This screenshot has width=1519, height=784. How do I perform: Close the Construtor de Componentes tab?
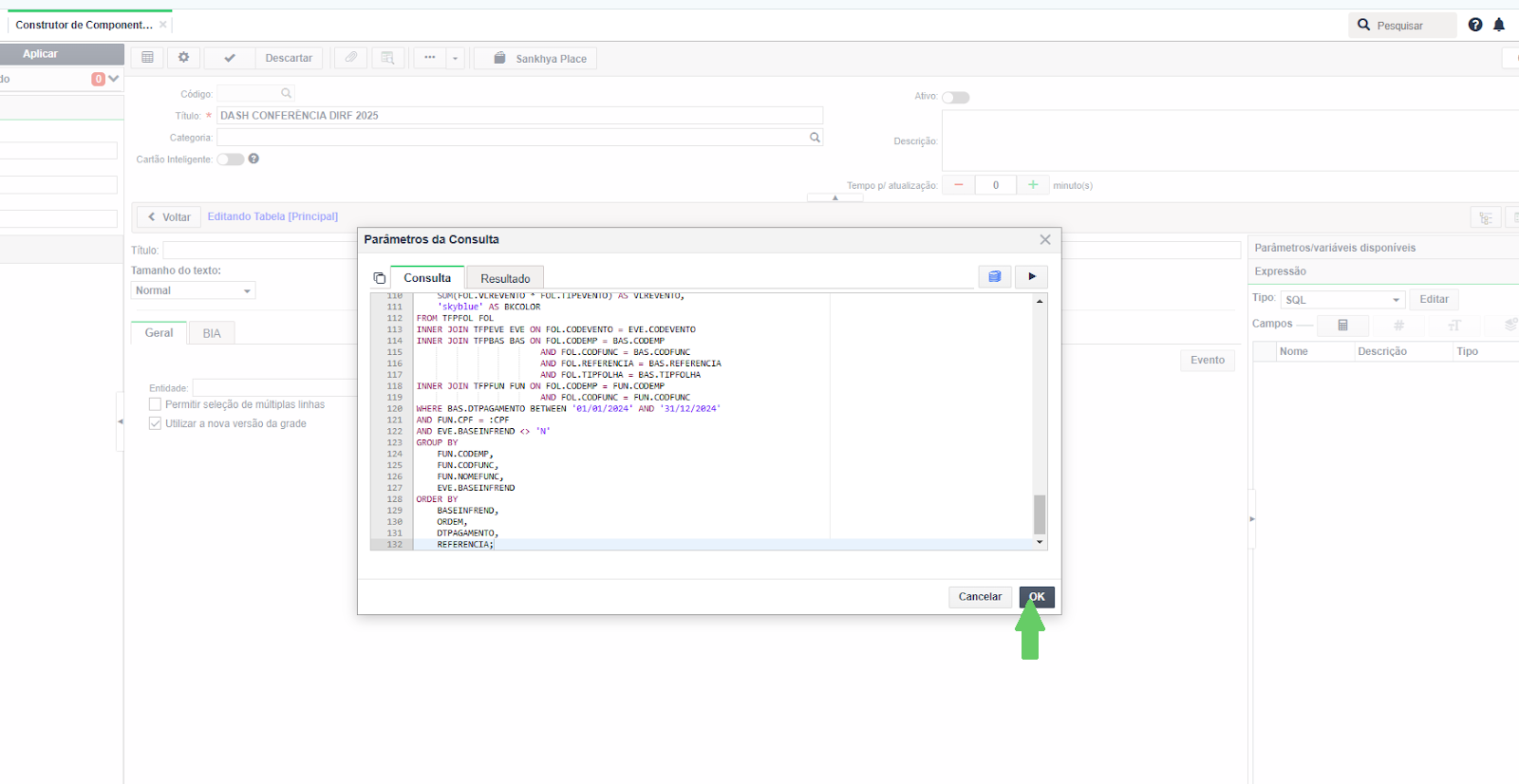point(163,25)
